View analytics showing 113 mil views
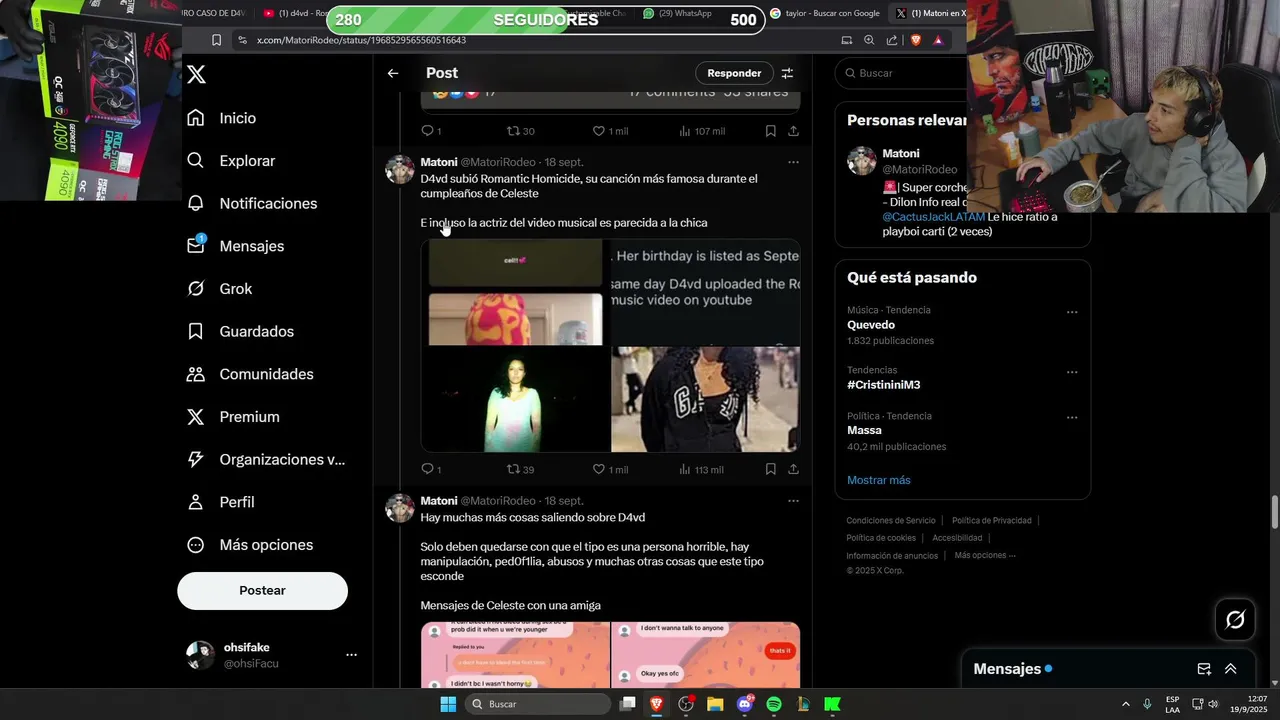The width and height of the screenshot is (1280, 720). (x=701, y=469)
